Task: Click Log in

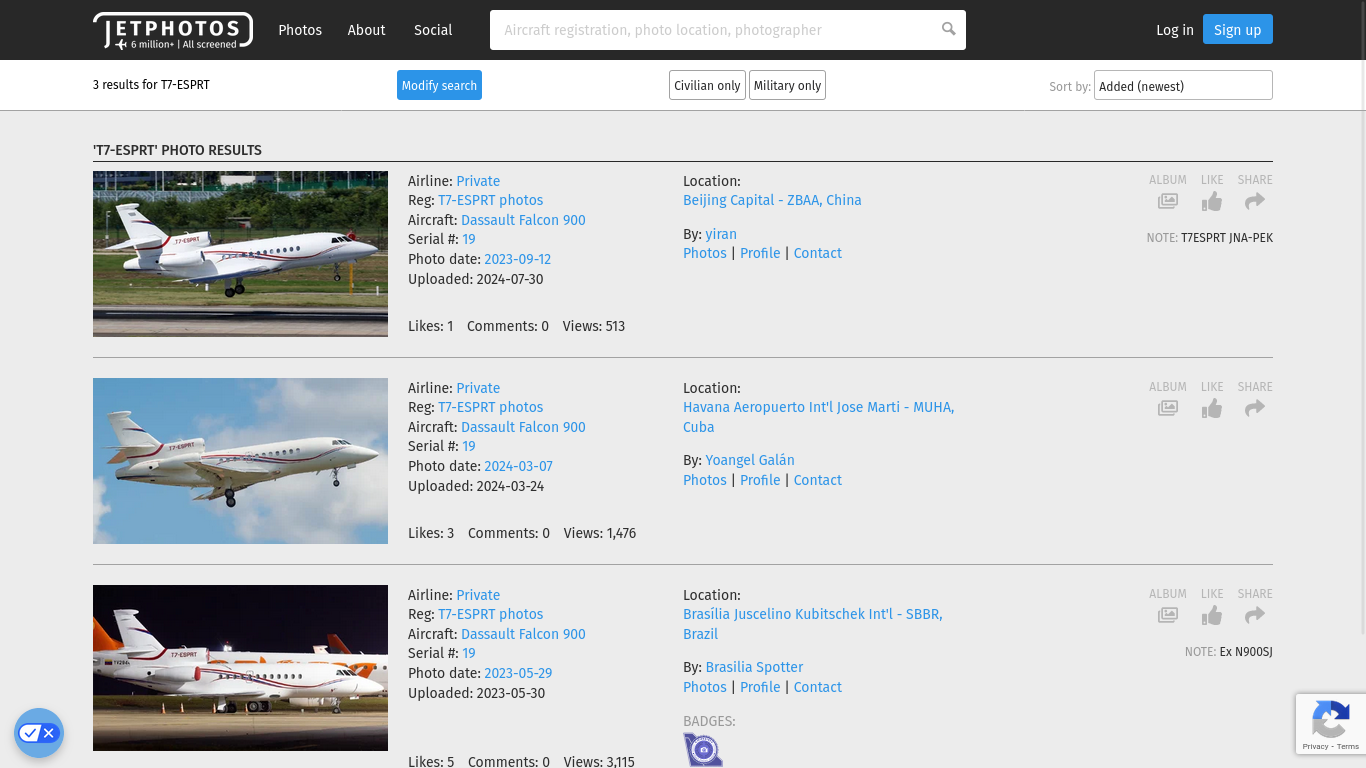Action: 1175,30
